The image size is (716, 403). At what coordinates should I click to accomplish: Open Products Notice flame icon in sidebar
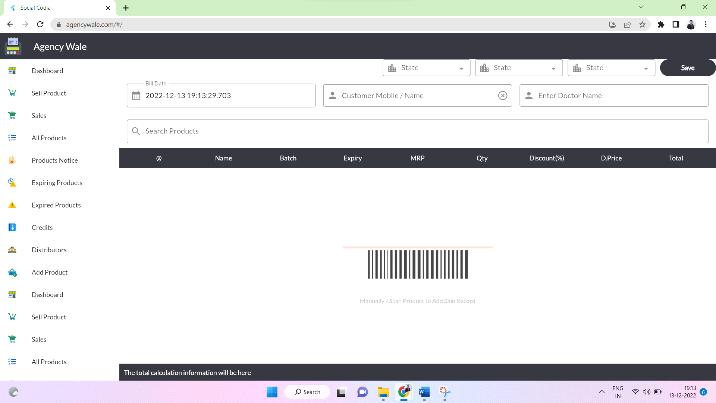[12, 160]
